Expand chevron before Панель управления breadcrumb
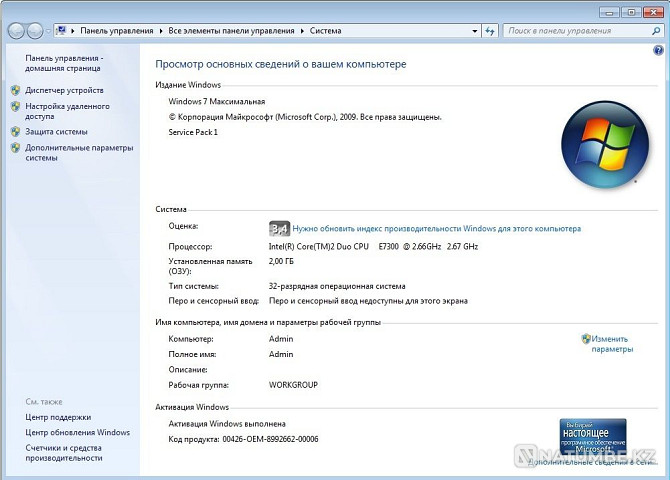 coord(73,31)
